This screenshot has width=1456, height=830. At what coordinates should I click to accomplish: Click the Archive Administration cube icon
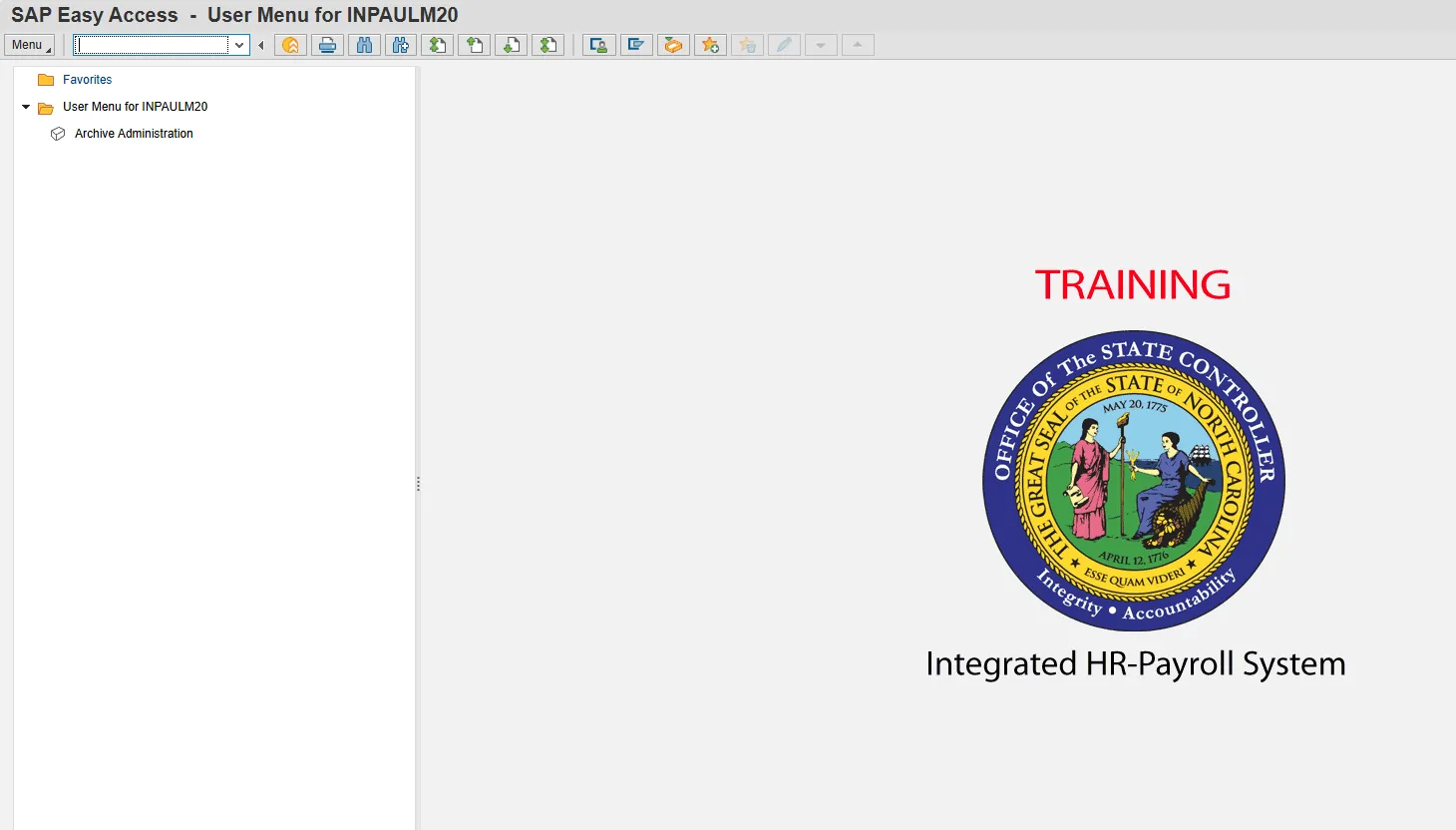pyautogui.click(x=58, y=134)
